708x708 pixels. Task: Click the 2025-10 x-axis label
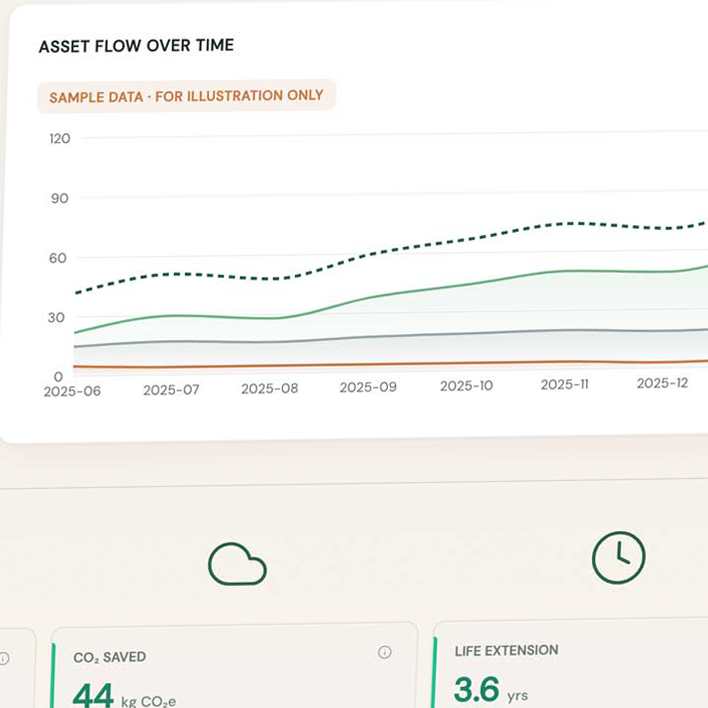(466, 386)
